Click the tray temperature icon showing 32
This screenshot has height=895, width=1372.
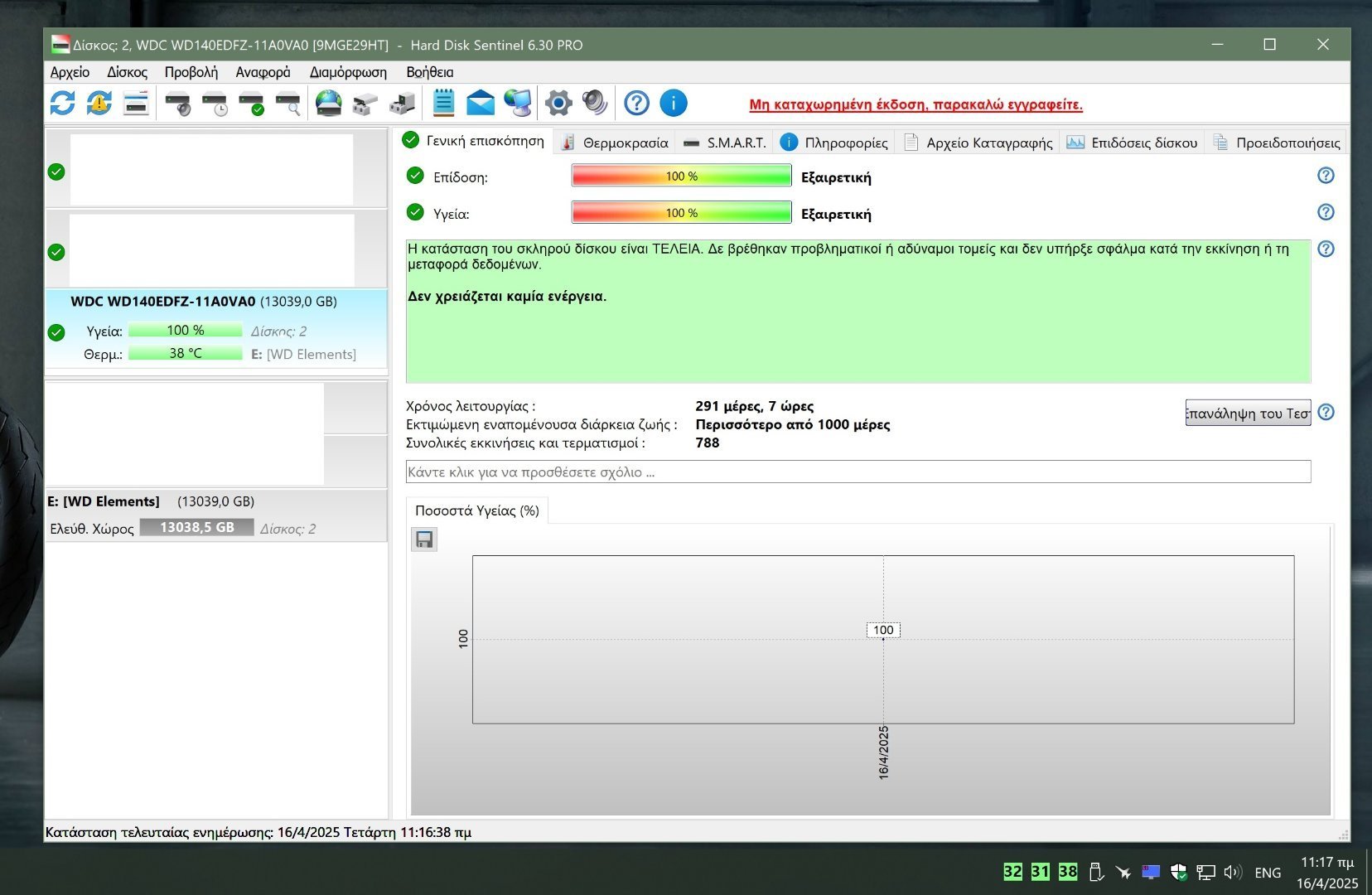pos(1012,872)
